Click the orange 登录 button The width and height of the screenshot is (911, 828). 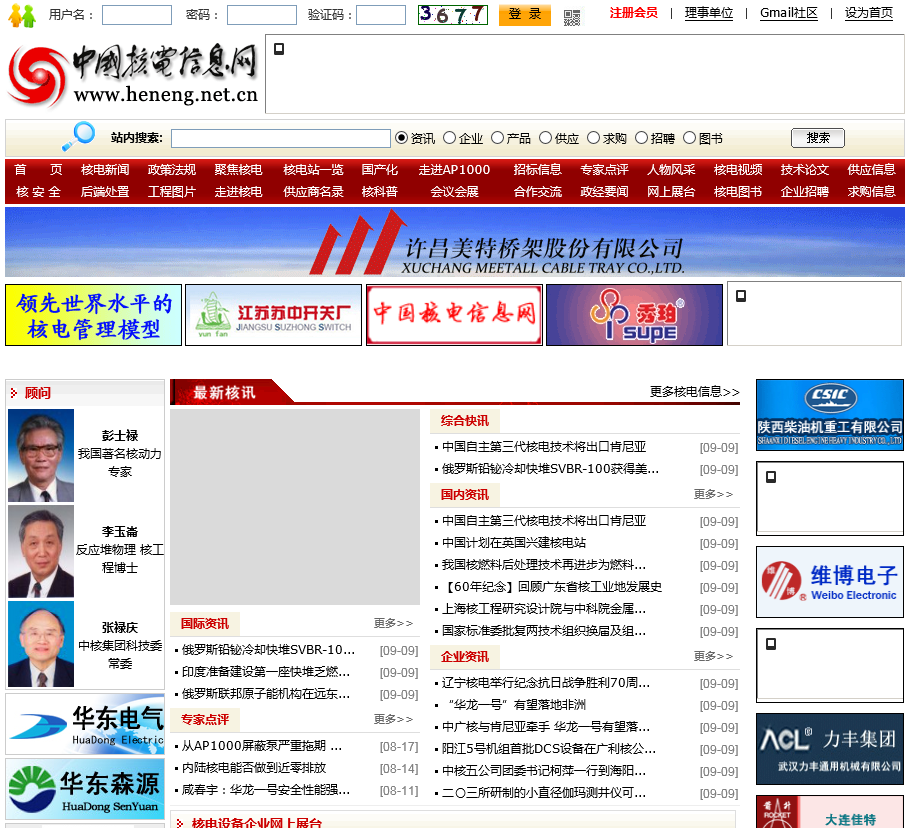pos(525,15)
